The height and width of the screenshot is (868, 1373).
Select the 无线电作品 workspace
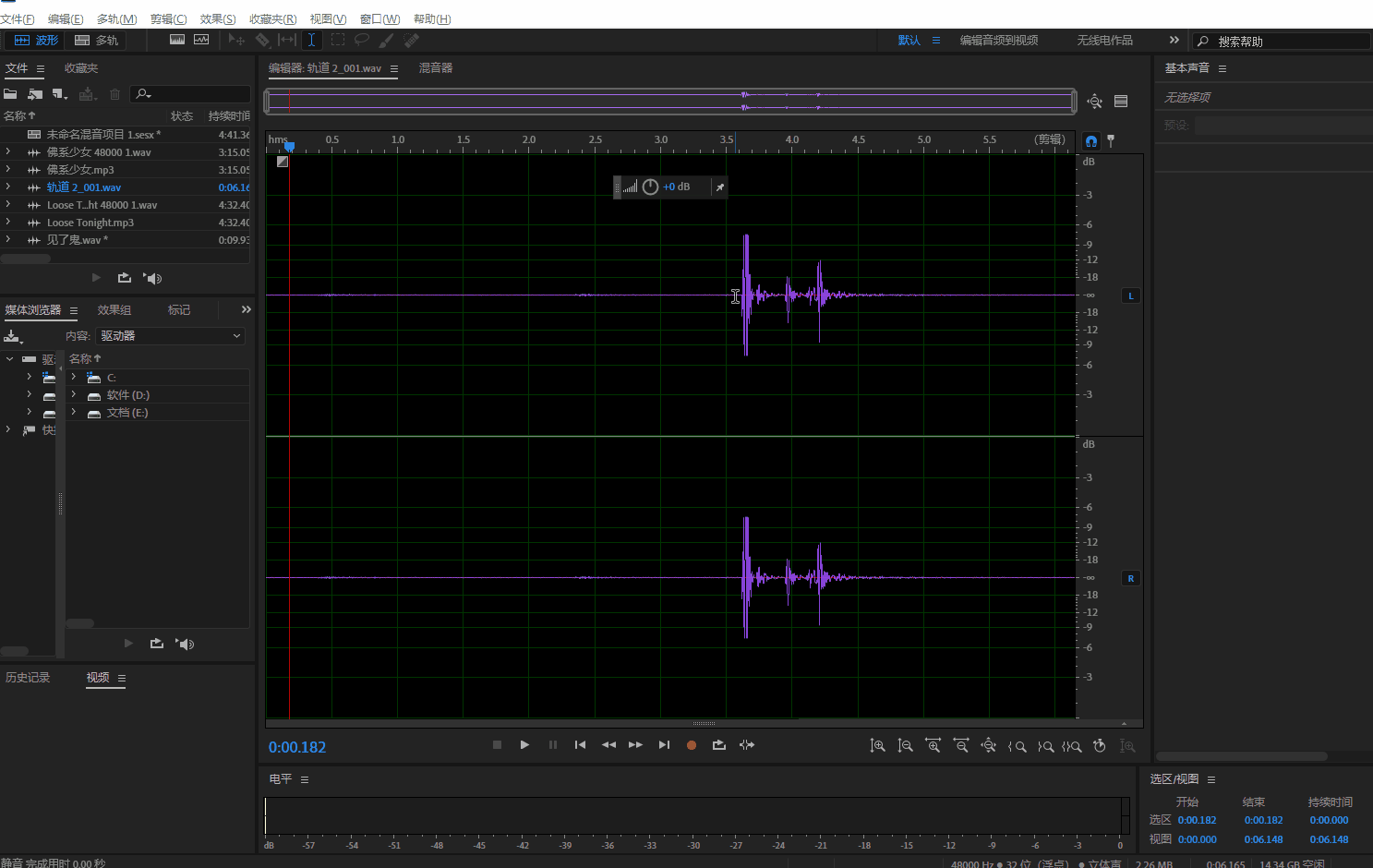pos(1104,41)
